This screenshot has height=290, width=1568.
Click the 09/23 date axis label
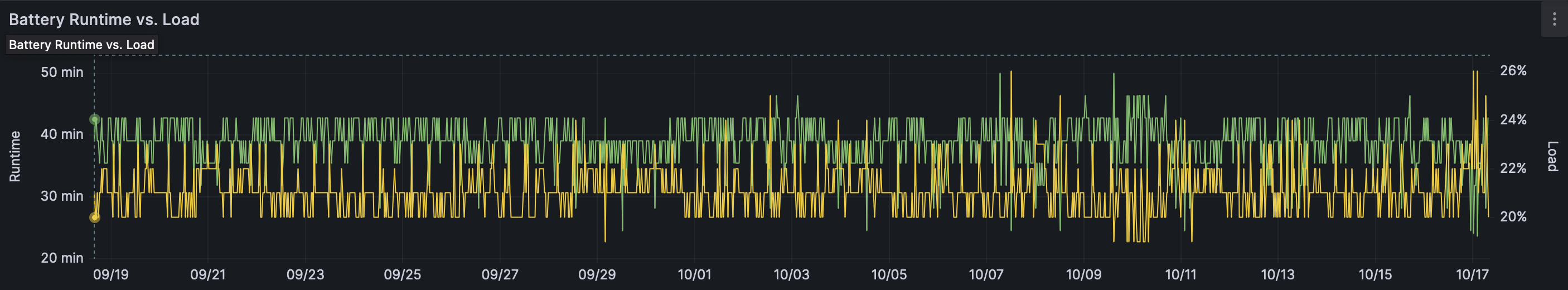(306, 275)
